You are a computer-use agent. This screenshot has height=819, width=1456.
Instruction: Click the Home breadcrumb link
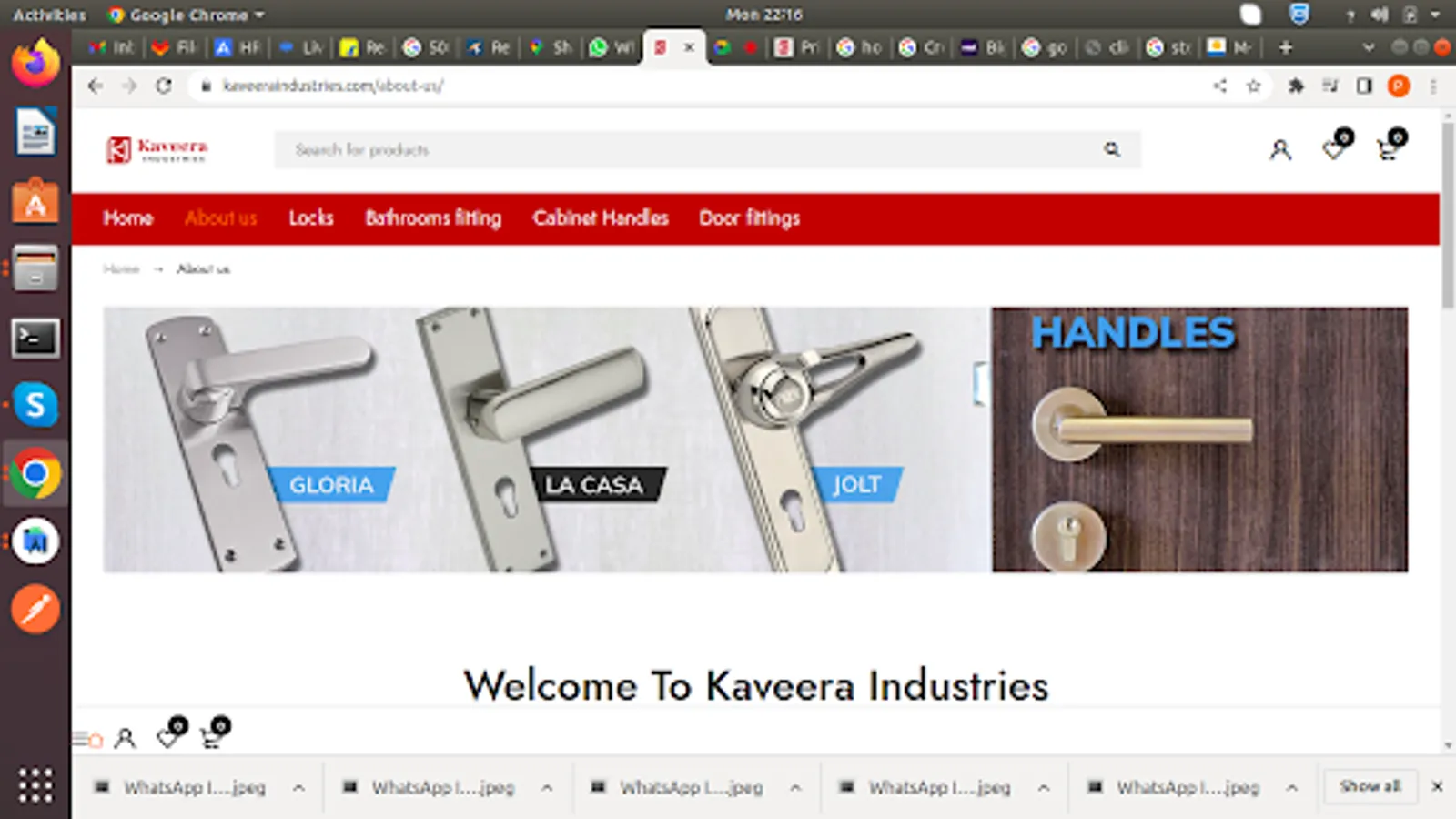coord(122,269)
